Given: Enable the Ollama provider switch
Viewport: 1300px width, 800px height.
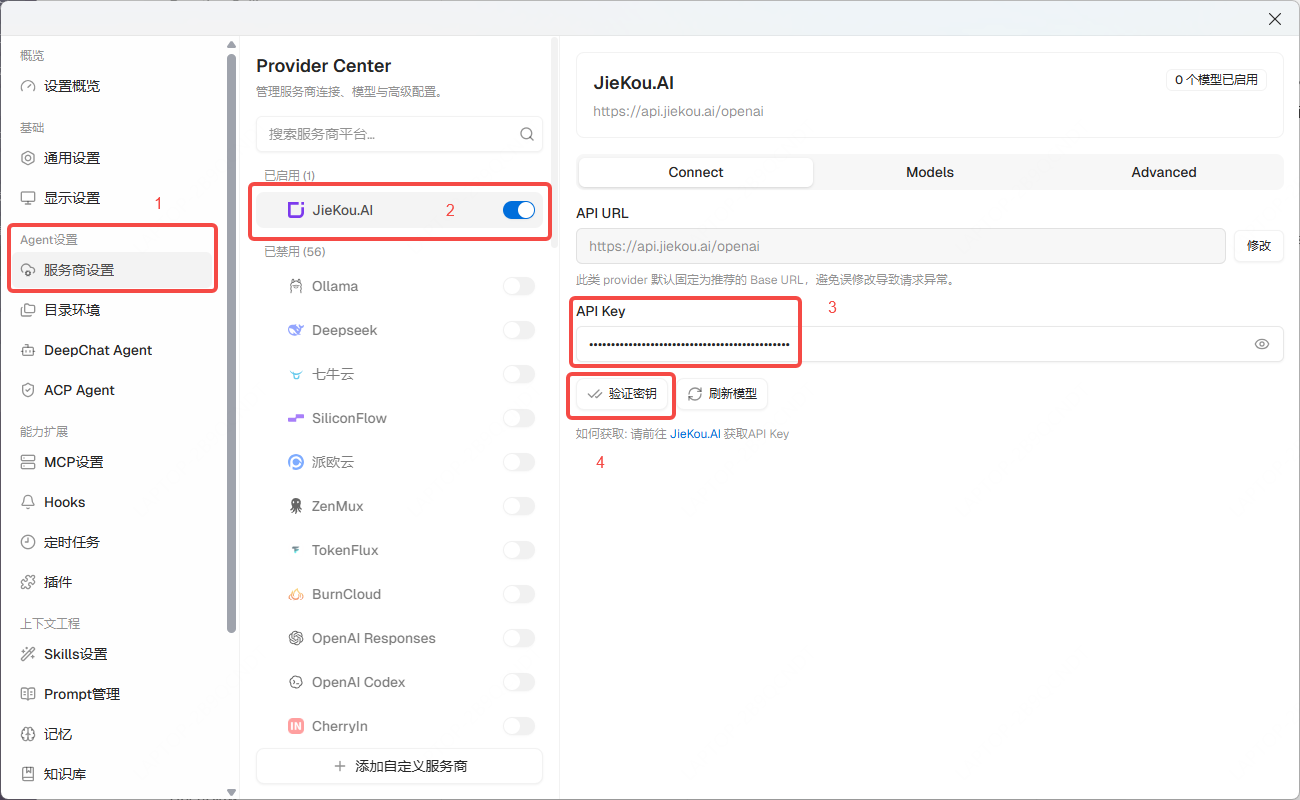Looking at the screenshot, I should tap(519, 286).
